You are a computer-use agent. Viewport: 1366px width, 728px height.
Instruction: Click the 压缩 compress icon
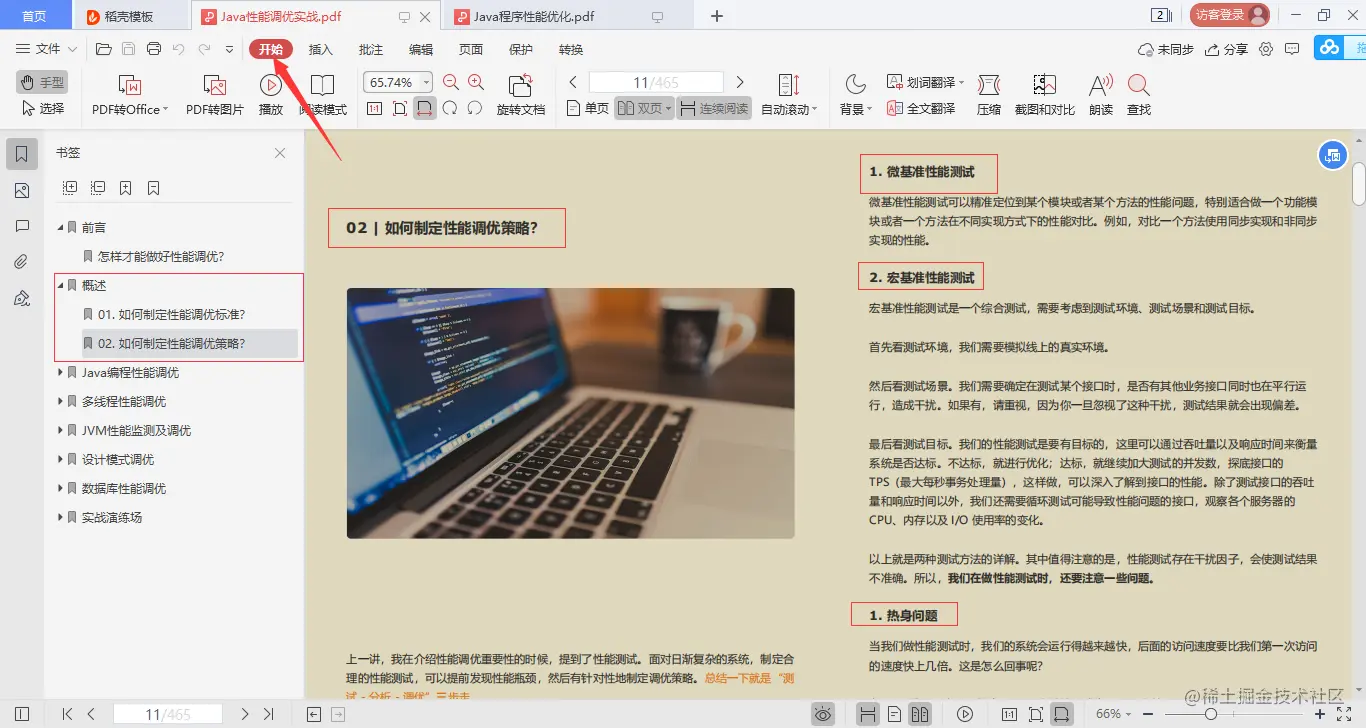(x=988, y=95)
